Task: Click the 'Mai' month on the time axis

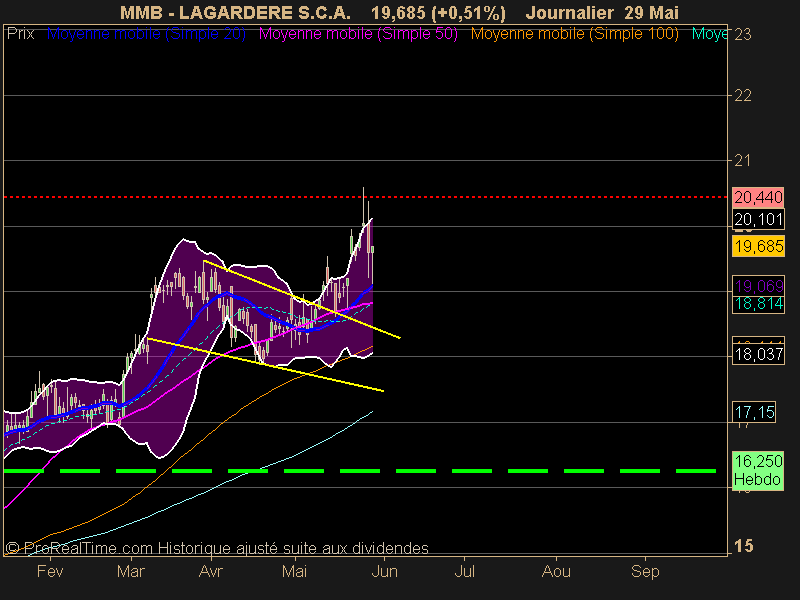Action: point(294,571)
